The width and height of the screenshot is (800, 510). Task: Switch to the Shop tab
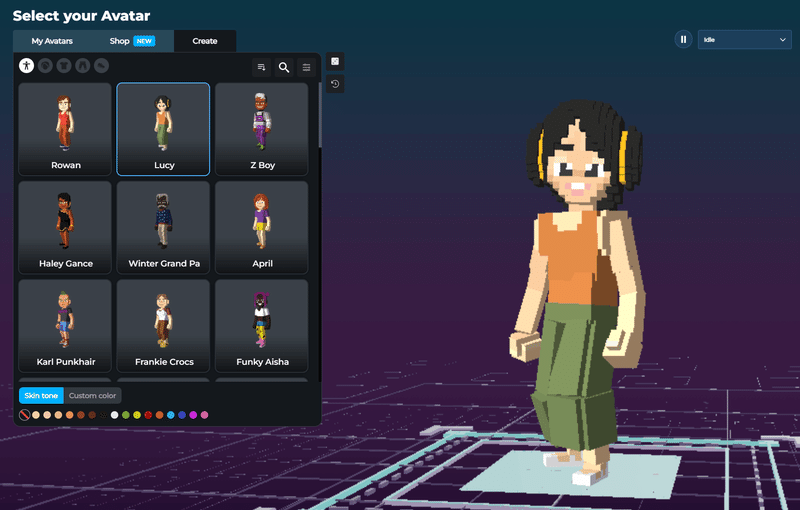(x=132, y=41)
